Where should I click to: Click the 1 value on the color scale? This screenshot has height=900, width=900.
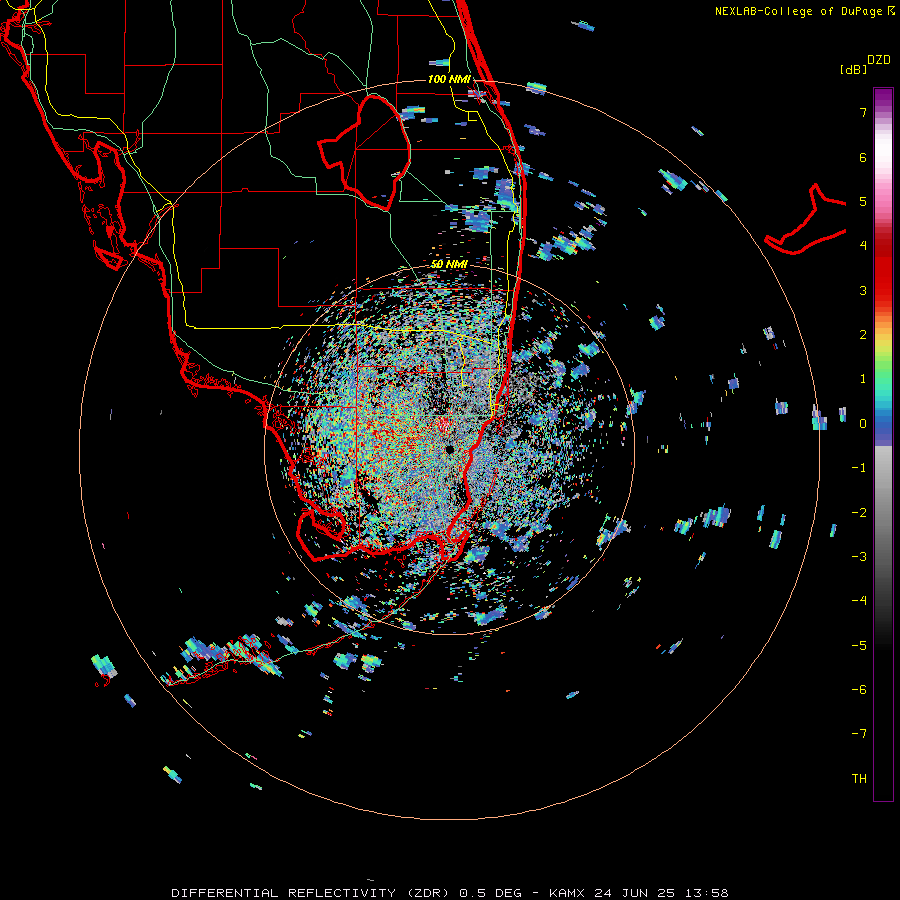click(x=863, y=379)
